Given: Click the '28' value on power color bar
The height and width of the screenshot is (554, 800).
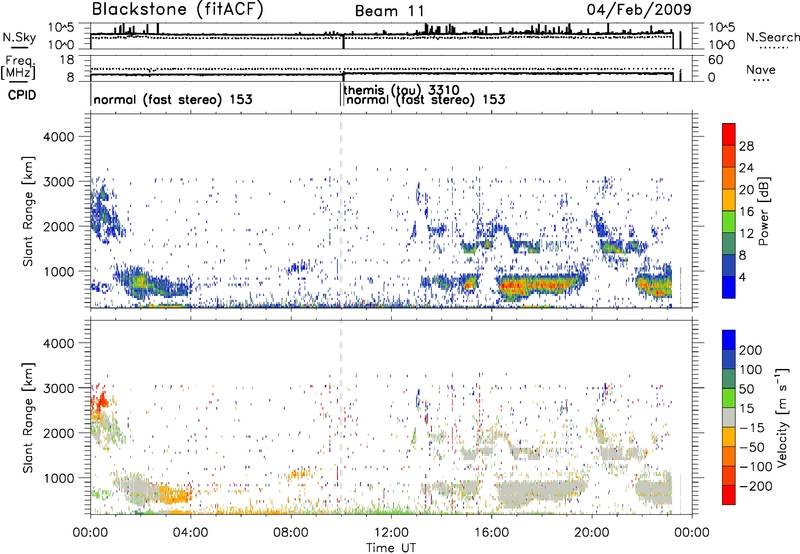Looking at the screenshot, I should click(746, 146).
